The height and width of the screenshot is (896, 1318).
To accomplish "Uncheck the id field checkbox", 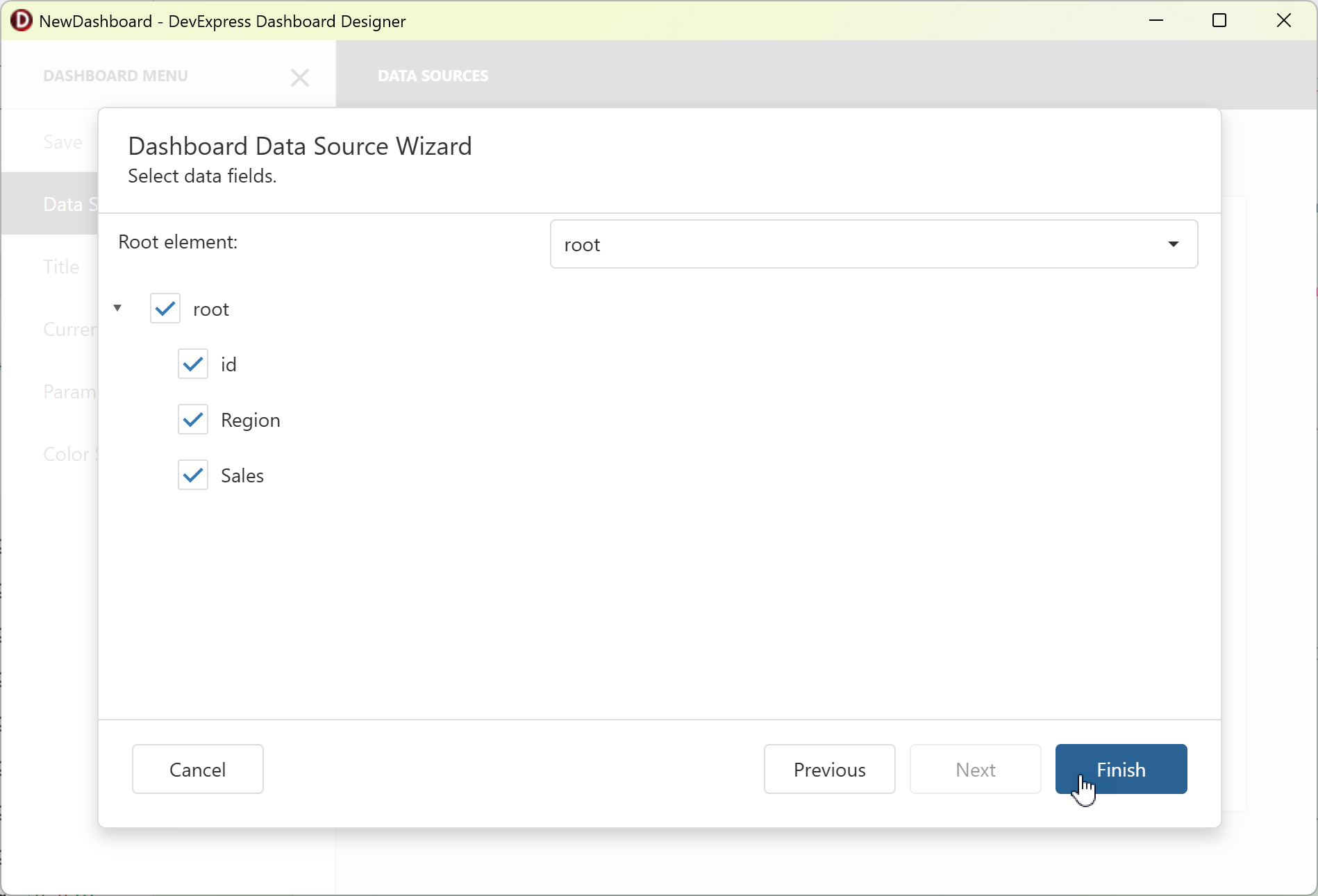I will (x=193, y=364).
